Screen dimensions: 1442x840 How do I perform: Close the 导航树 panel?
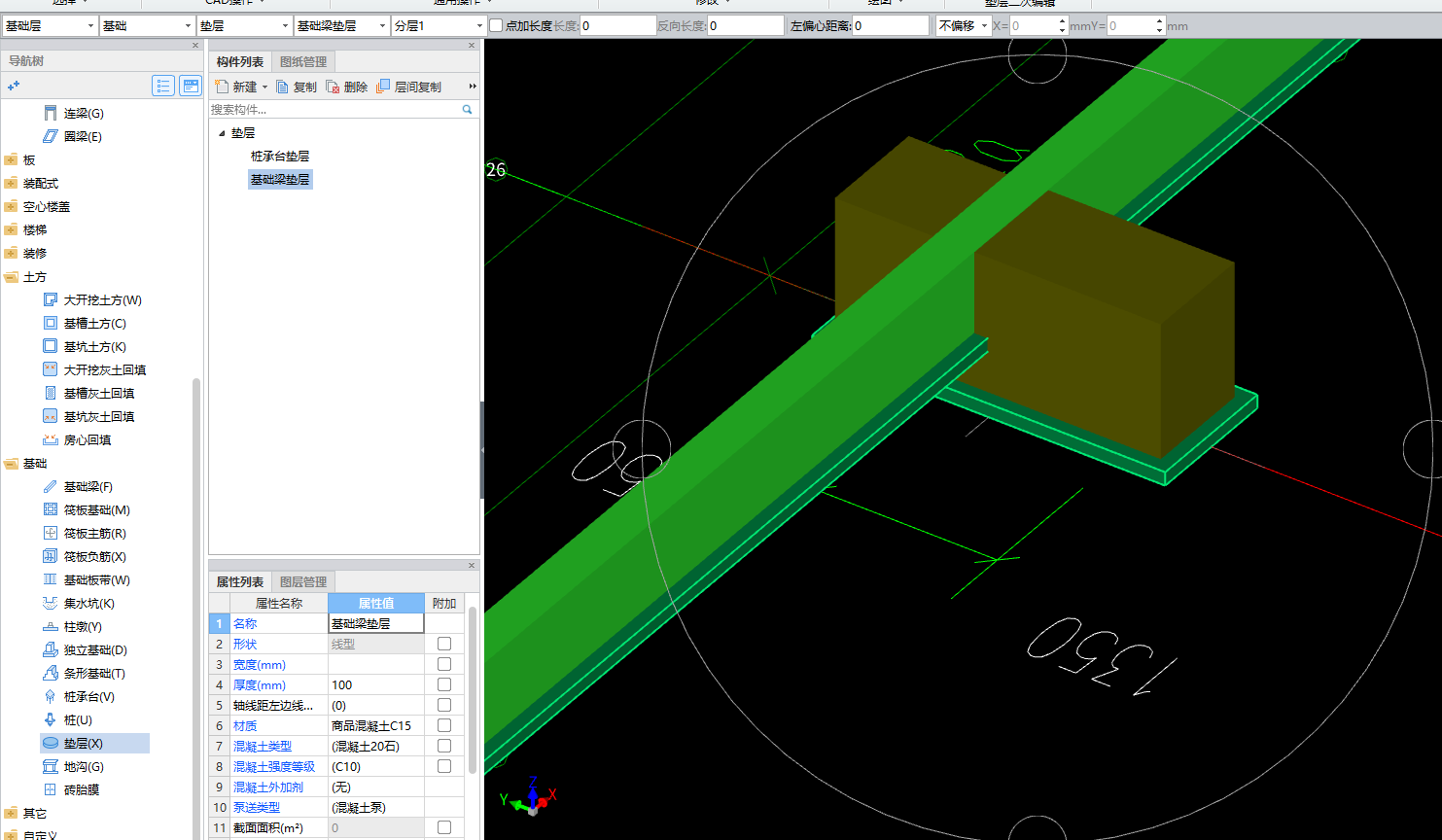(x=195, y=46)
